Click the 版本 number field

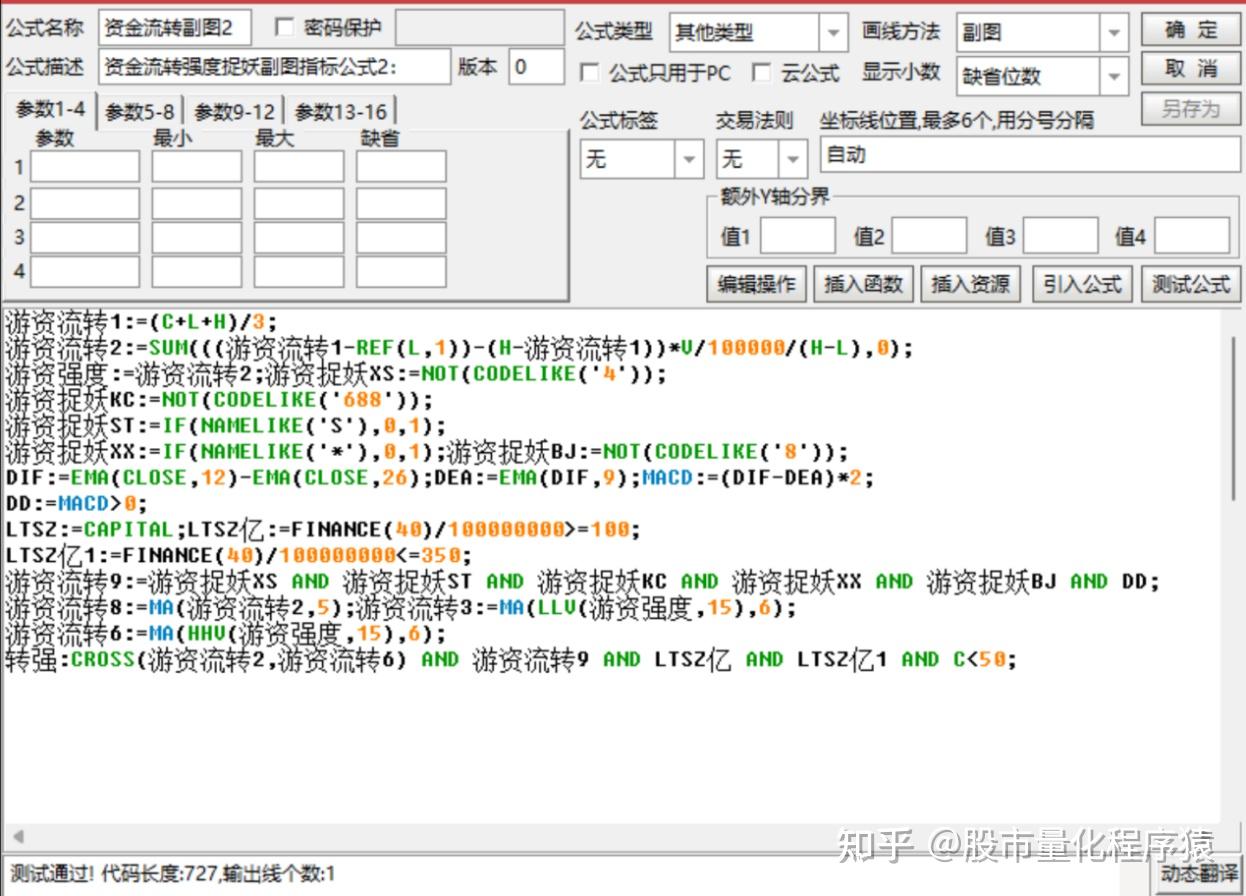click(x=536, y=66)
